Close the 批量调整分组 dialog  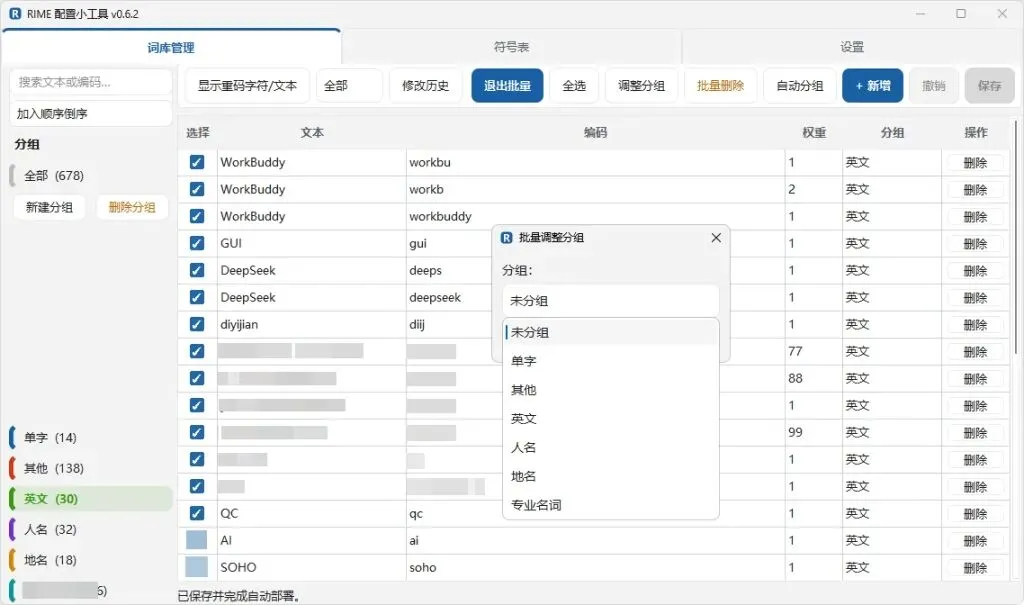tap(716, 238)
